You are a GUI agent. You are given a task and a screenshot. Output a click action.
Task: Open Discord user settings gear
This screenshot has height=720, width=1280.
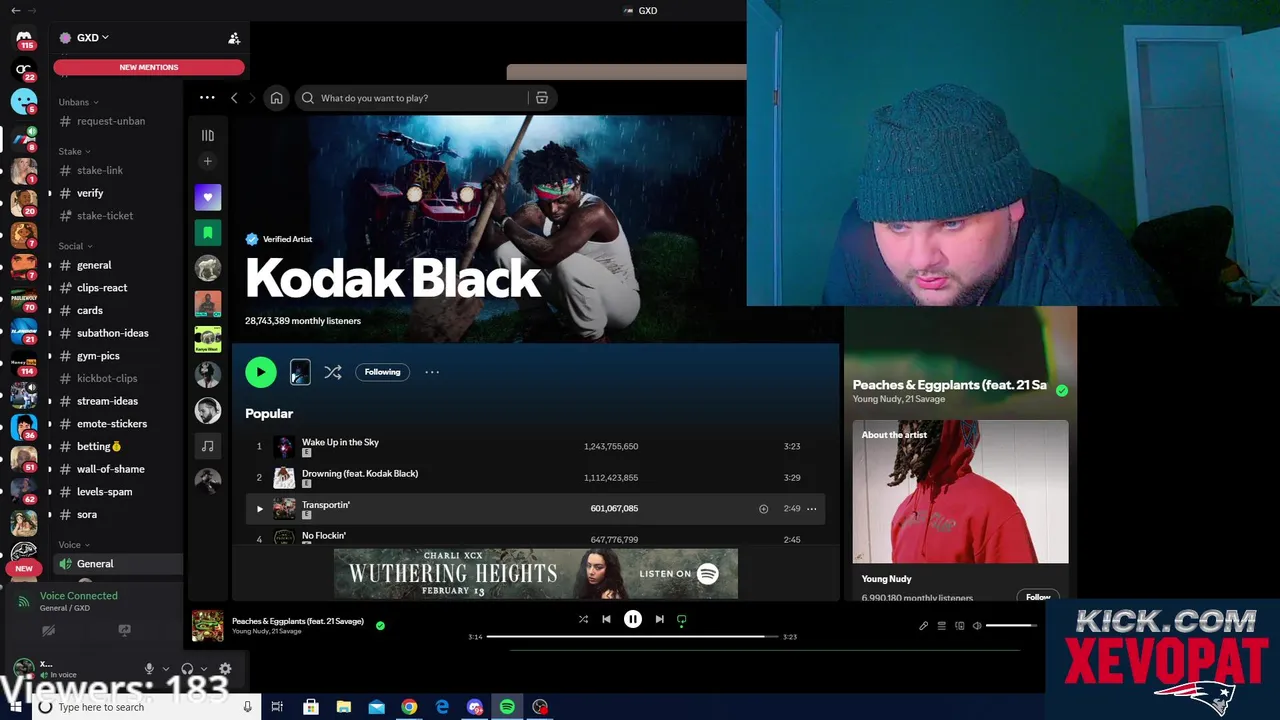tap(225, 669)
